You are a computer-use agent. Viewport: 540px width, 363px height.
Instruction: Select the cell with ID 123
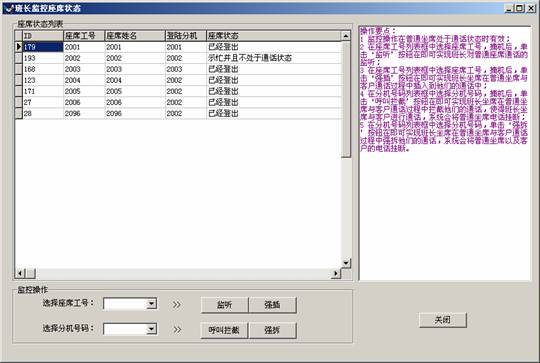tap(43, 80)
